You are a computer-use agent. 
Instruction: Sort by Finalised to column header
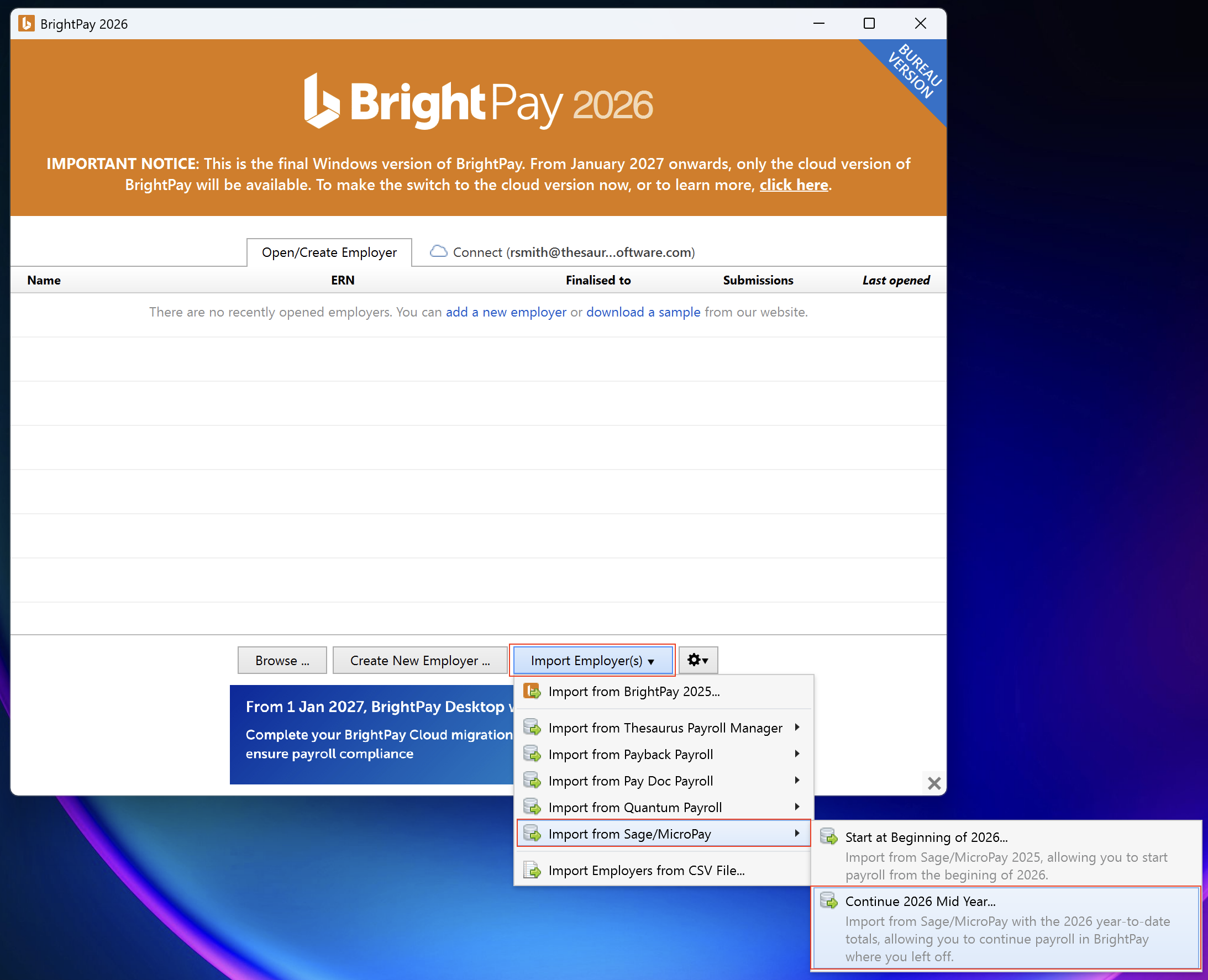(x=598, y=280)
